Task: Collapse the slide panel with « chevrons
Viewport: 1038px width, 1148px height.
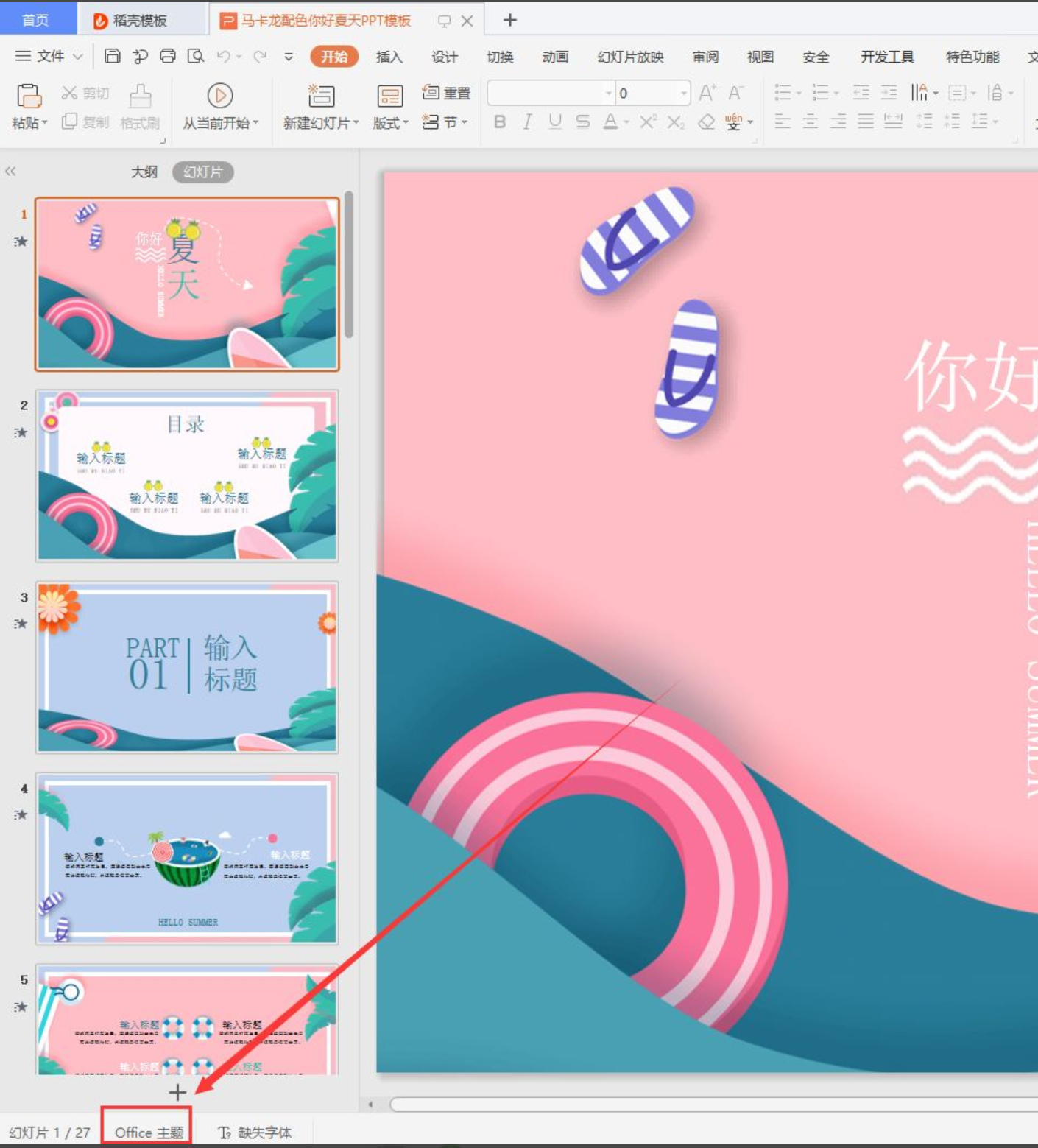Action: coord(10,172)
